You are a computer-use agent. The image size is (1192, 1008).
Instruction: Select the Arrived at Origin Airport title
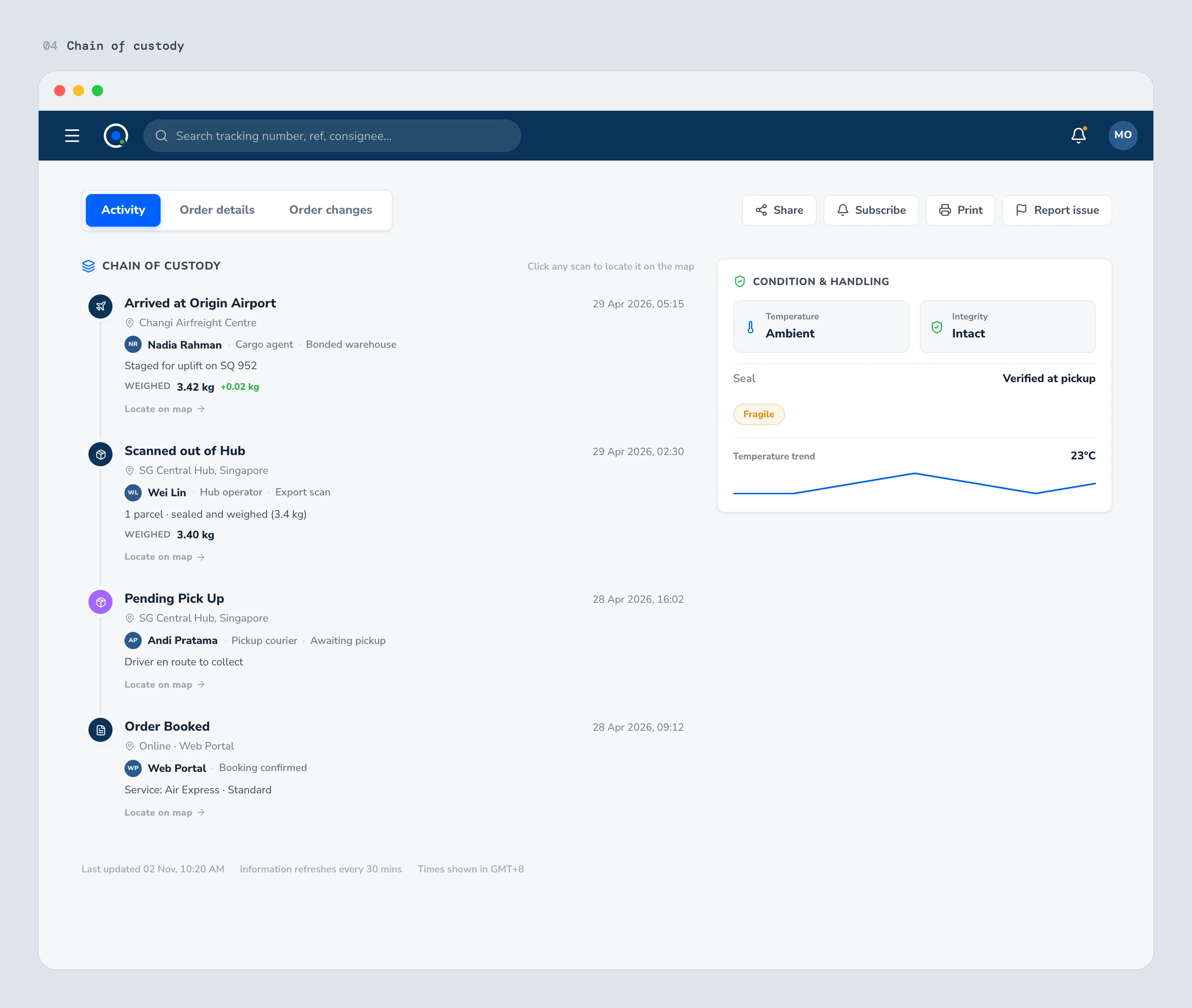click(200, 304)
